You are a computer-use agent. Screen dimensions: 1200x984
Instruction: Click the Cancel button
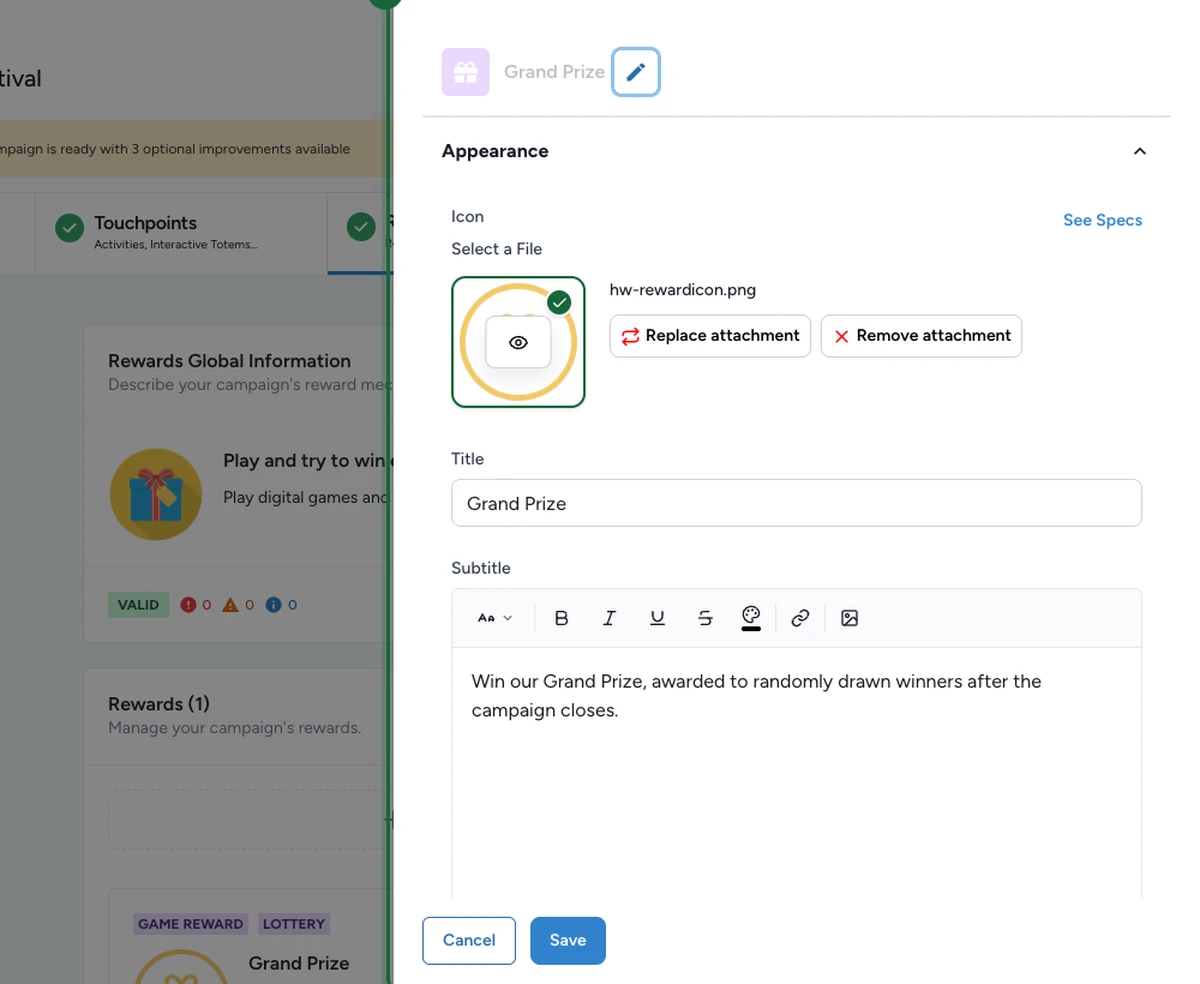469,940
